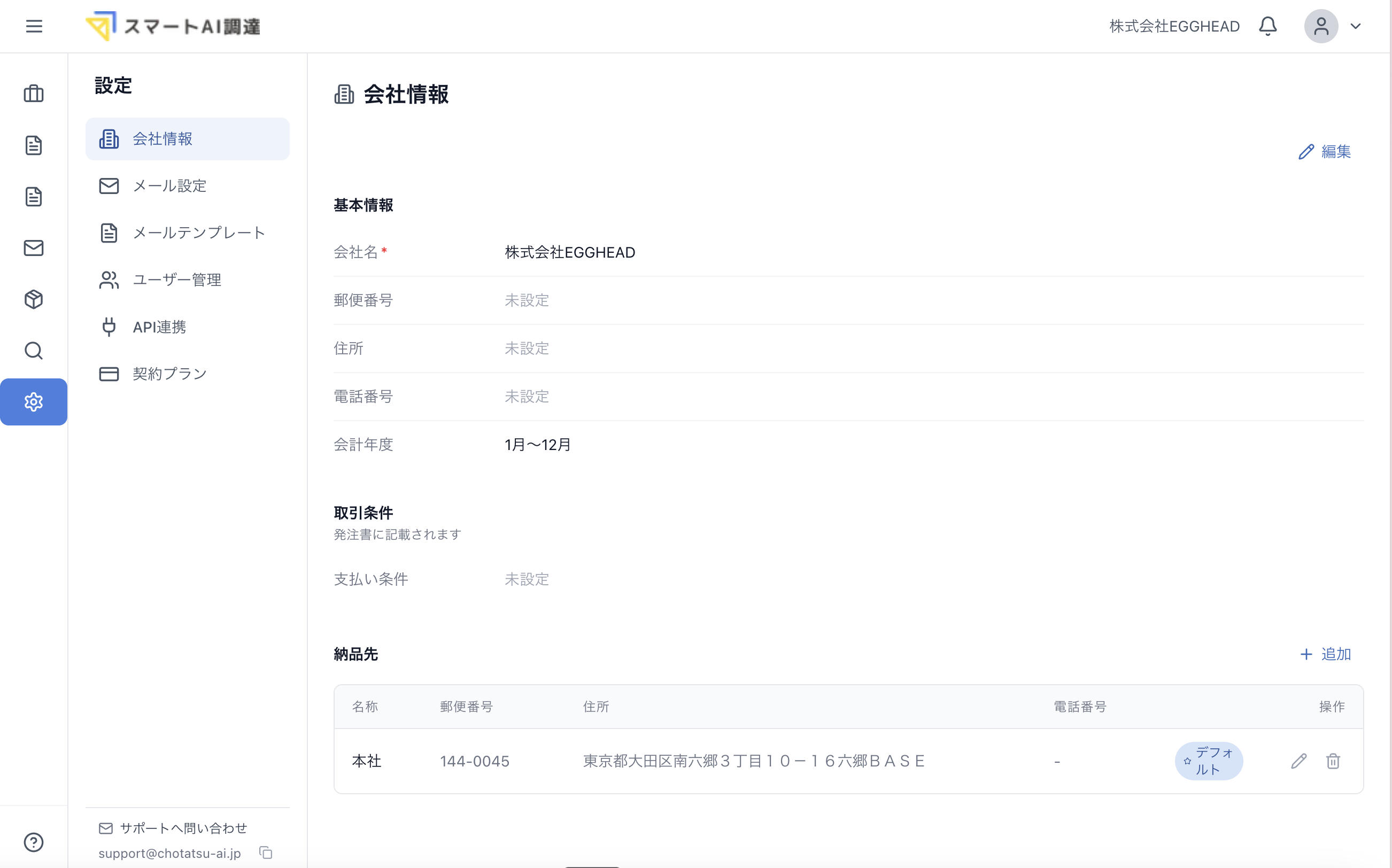Open the briefcase sidebar icon

pos(34,94)
